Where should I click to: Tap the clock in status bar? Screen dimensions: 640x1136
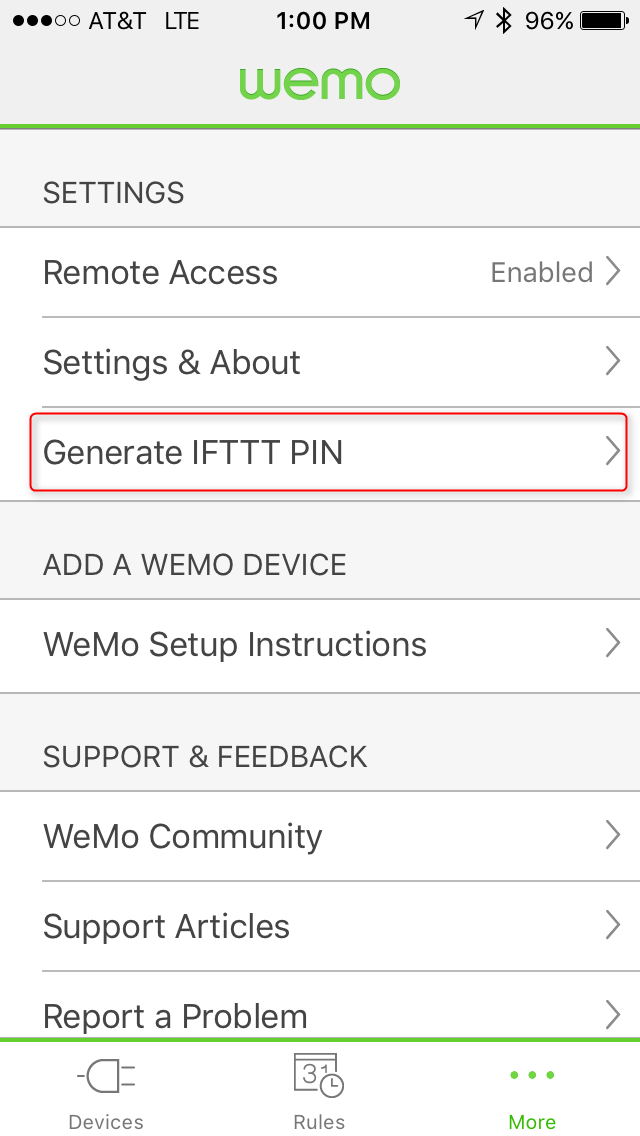pyautogui.click(x=323, y=21)
